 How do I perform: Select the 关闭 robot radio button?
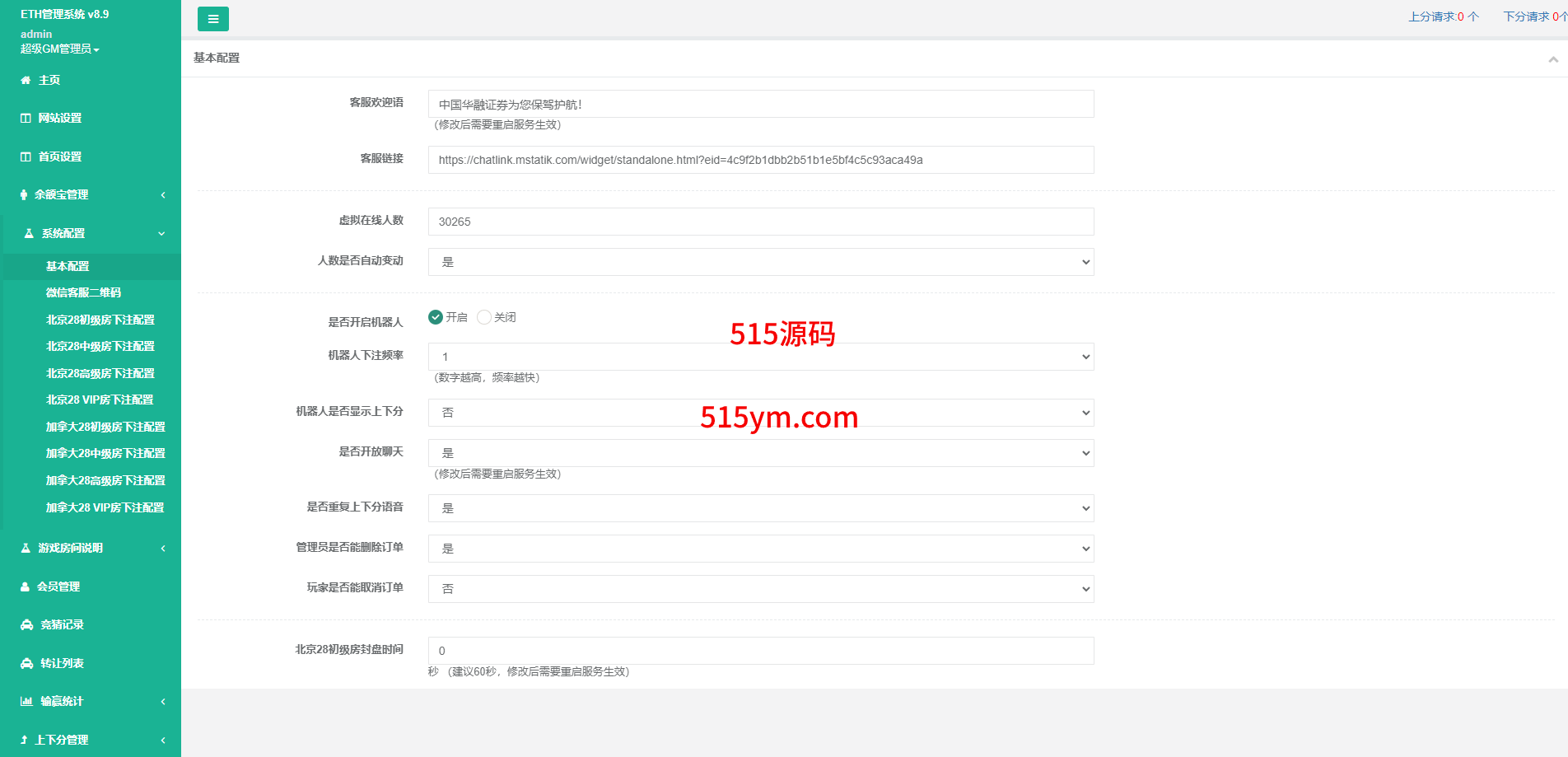click(484, 317)
